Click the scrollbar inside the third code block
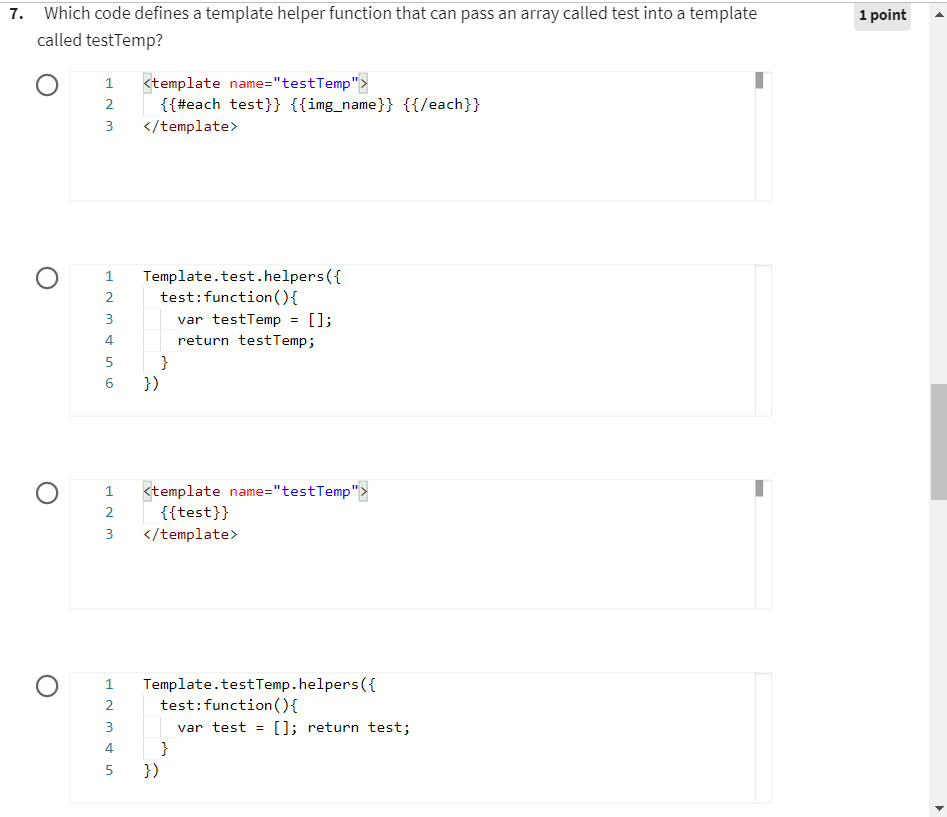The width and height of the screenshot is (947, 817). 759,488
